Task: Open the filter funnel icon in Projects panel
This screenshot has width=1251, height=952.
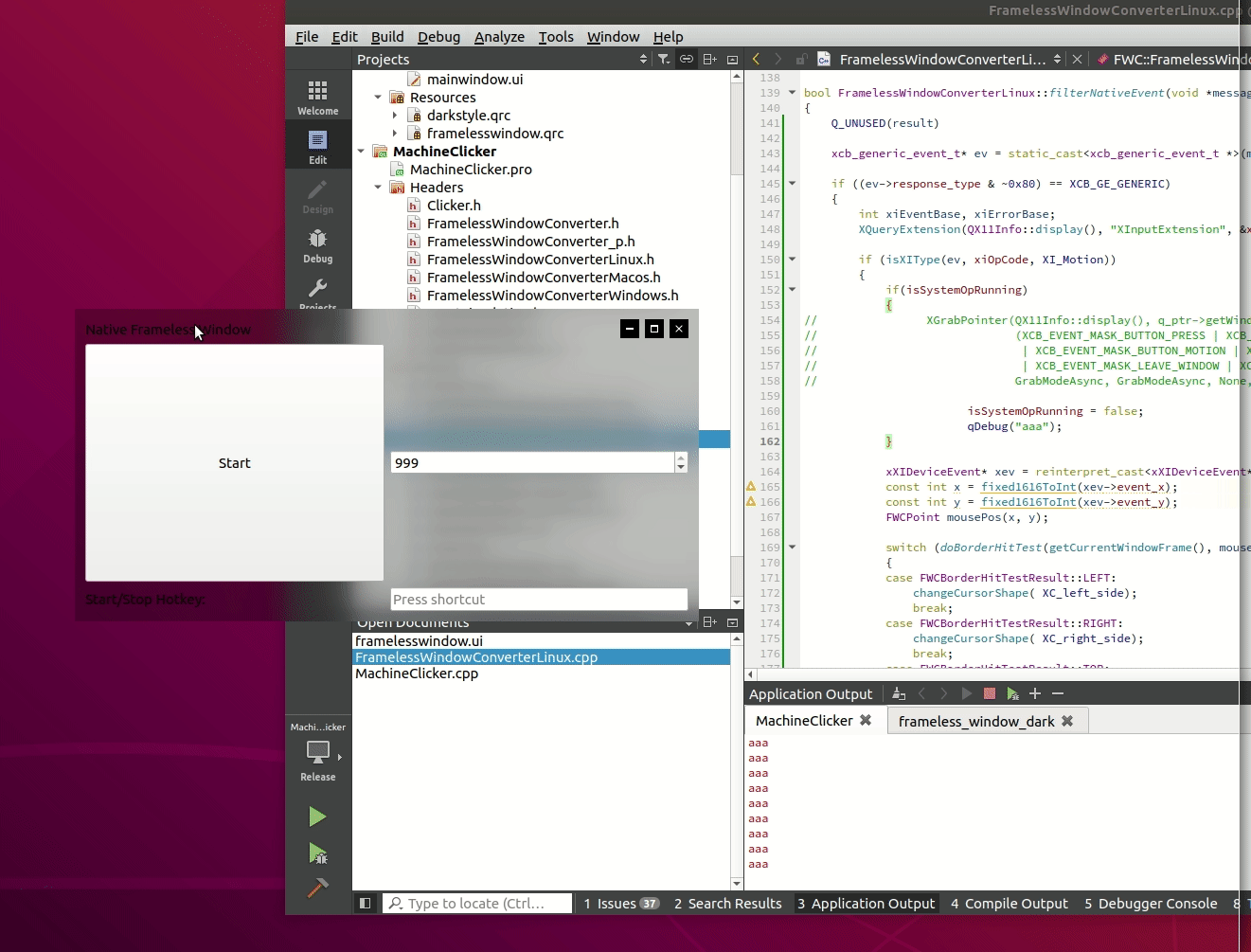Action: (x=663, y=59)
